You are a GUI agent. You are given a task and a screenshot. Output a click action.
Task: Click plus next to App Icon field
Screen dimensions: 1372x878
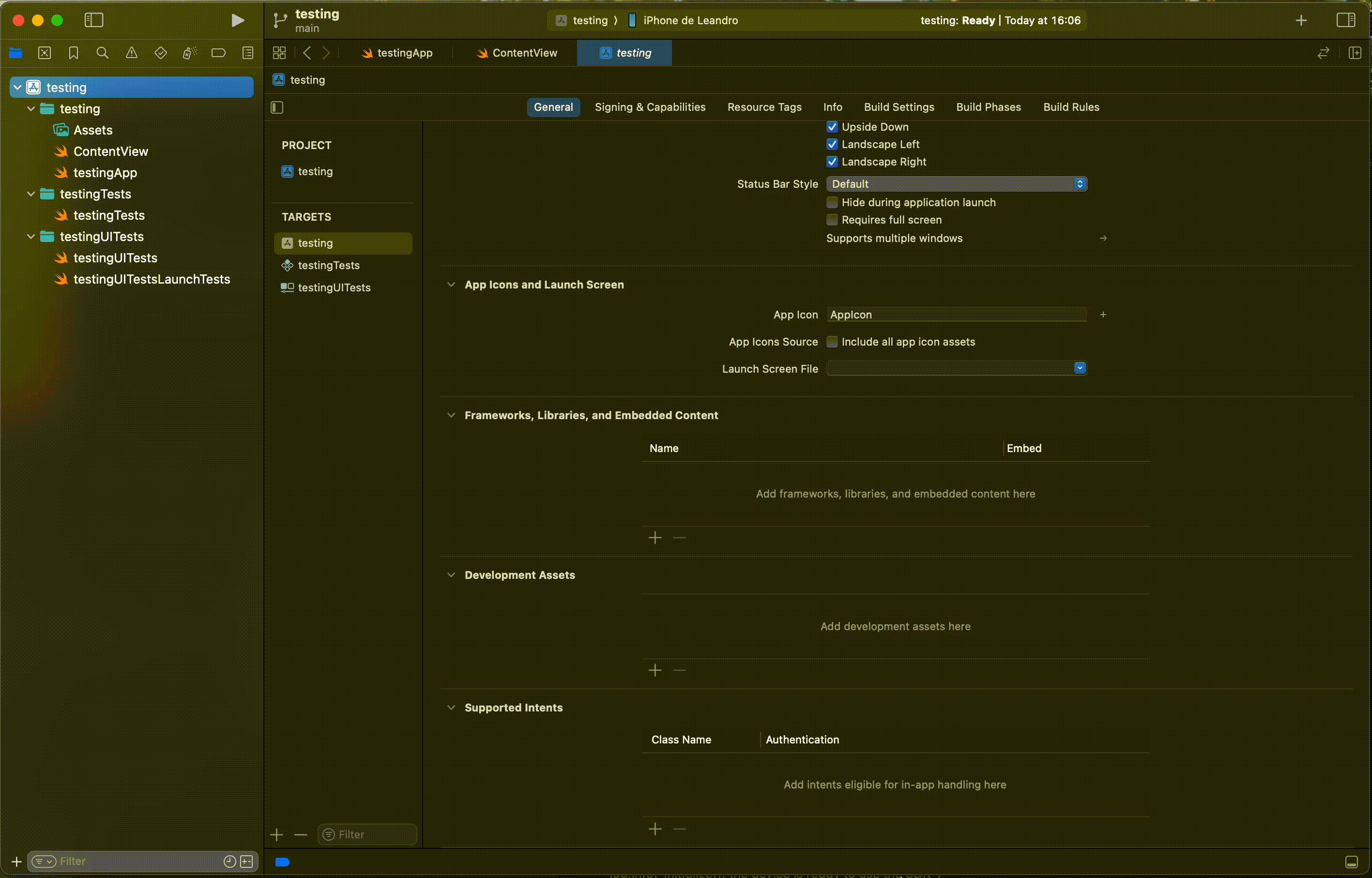click(x=1103, y=315)
